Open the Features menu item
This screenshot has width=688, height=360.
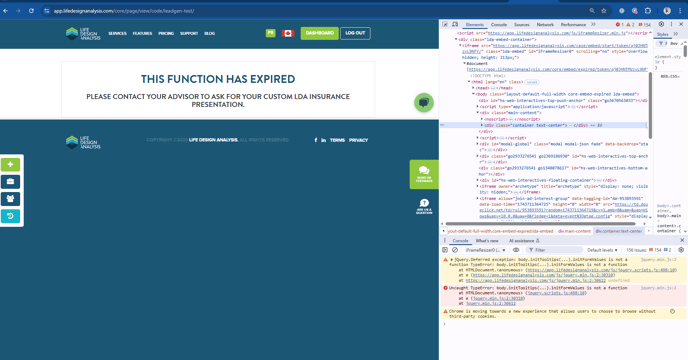pyautogui.click(x=142, y=33)
